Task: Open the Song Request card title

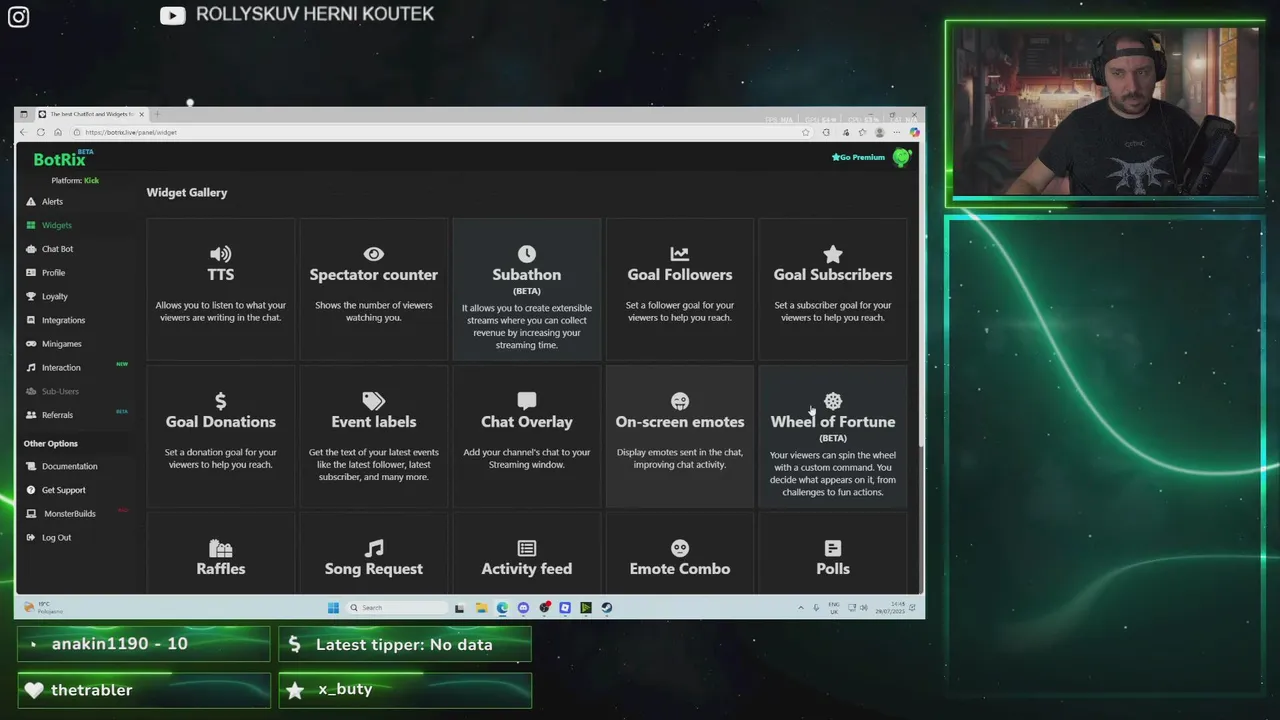Action: [373, 569]
